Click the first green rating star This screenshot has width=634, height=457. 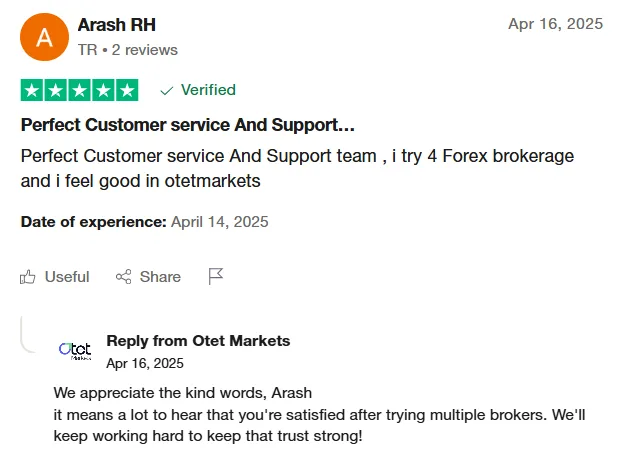pos(32,90)
